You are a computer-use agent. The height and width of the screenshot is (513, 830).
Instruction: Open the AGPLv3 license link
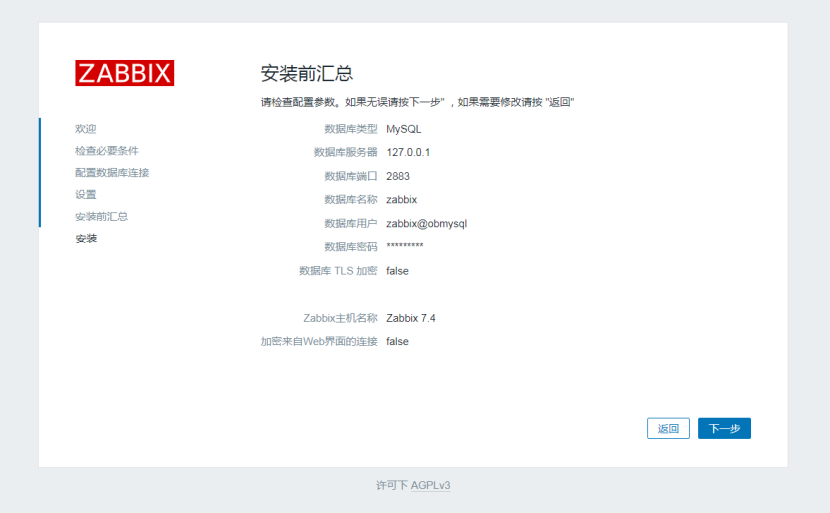point(430,485)
